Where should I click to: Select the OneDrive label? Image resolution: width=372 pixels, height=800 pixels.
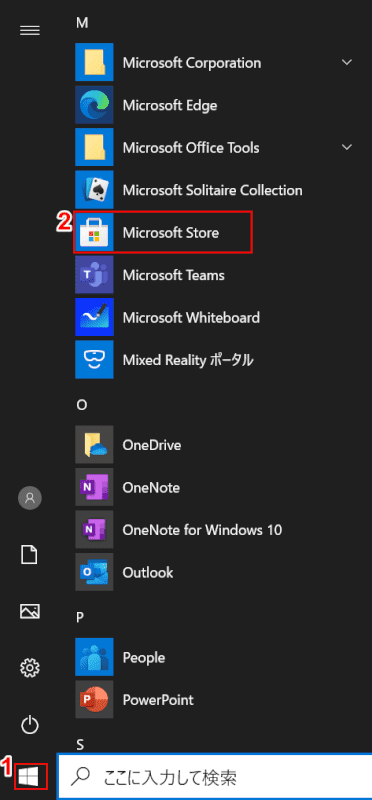[152, 445]
